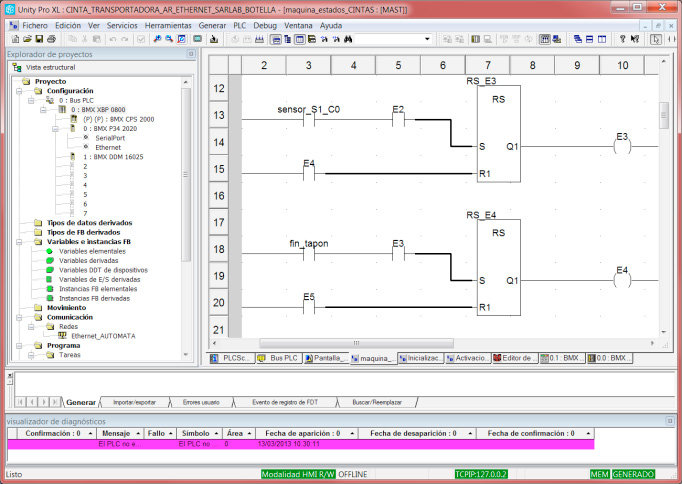Viewport: 682px width, 484px height.
Task: Select the help question mark toolbar icon
Action: tap(621, 39)
